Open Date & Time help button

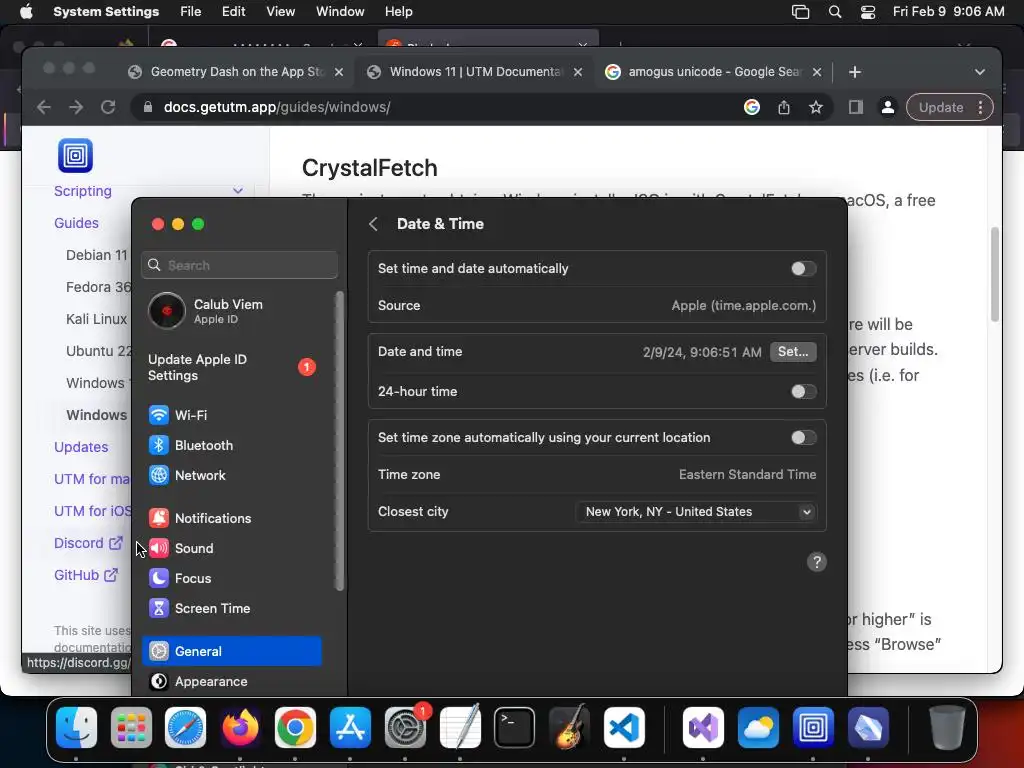816,562
